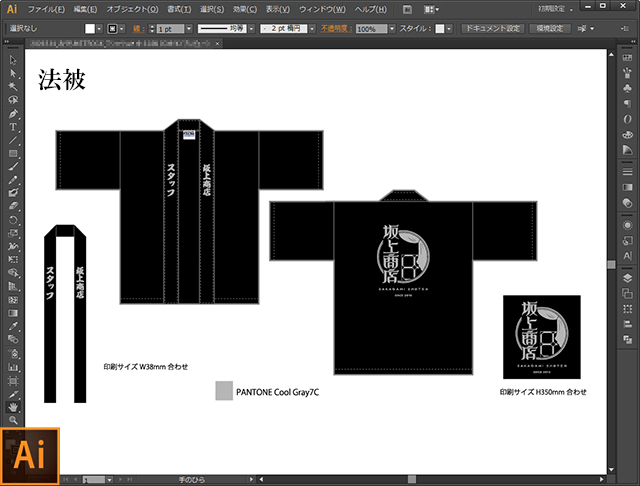640x486 pixels.
Task: Select the Magic Wand tool
Action: [x=13, y=87]
